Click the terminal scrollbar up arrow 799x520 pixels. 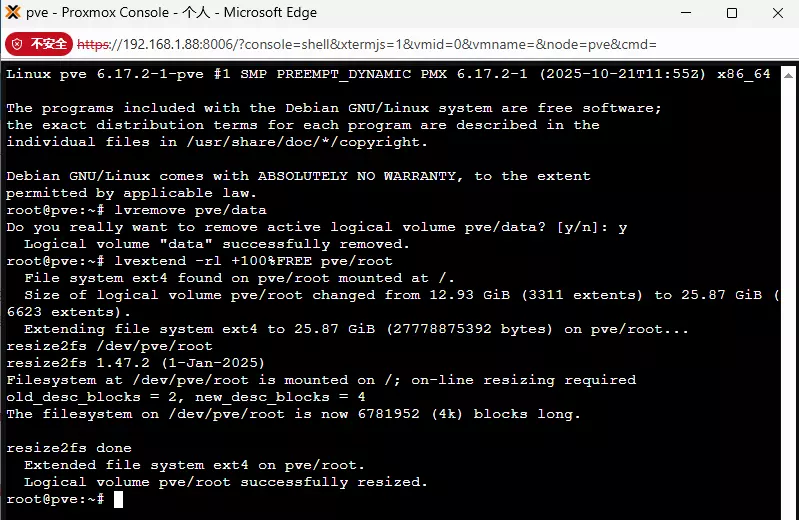click(x=788, y=75)
